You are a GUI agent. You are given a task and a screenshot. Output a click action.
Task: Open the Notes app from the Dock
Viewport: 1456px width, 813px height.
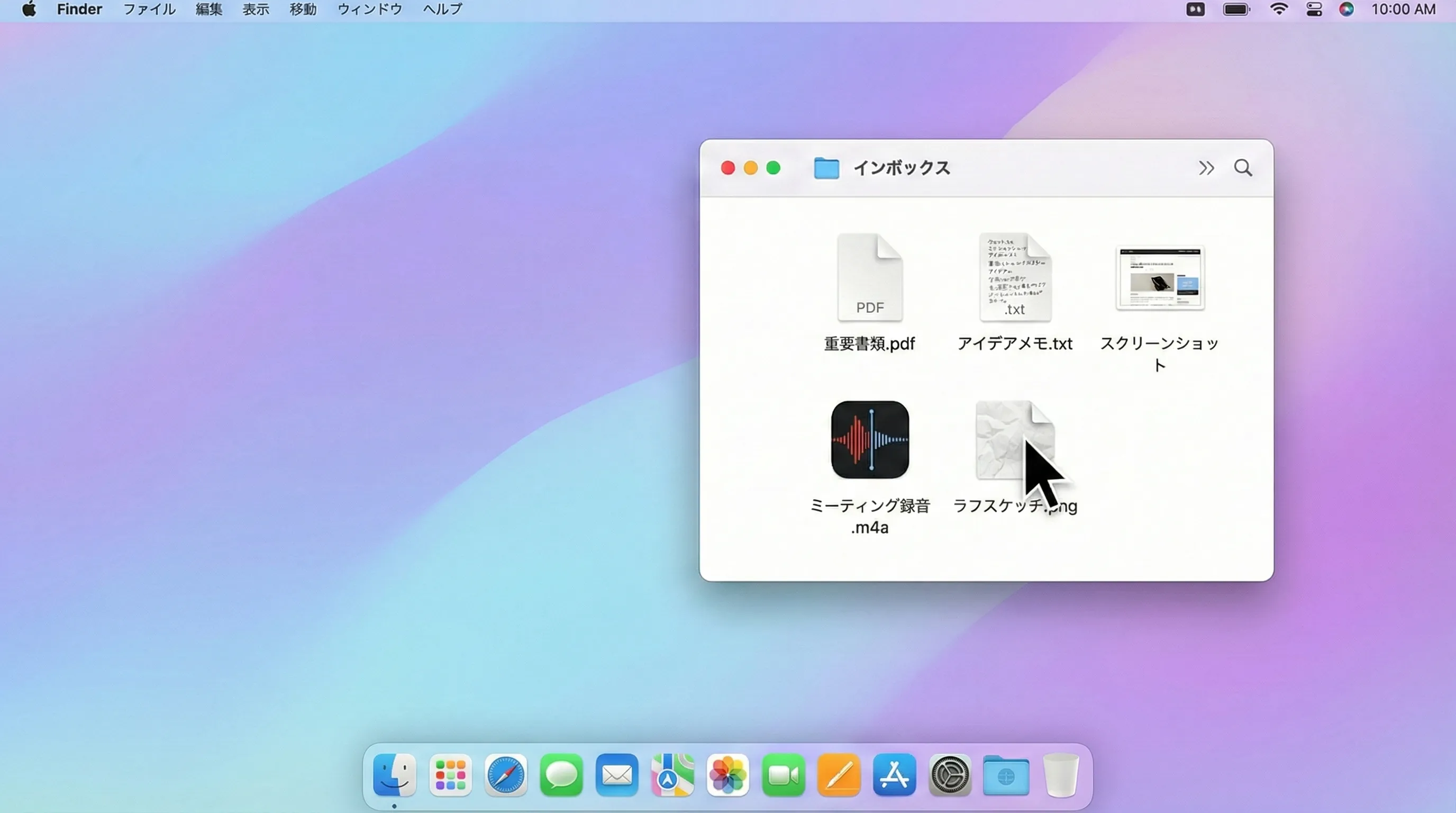coord(839,776)
